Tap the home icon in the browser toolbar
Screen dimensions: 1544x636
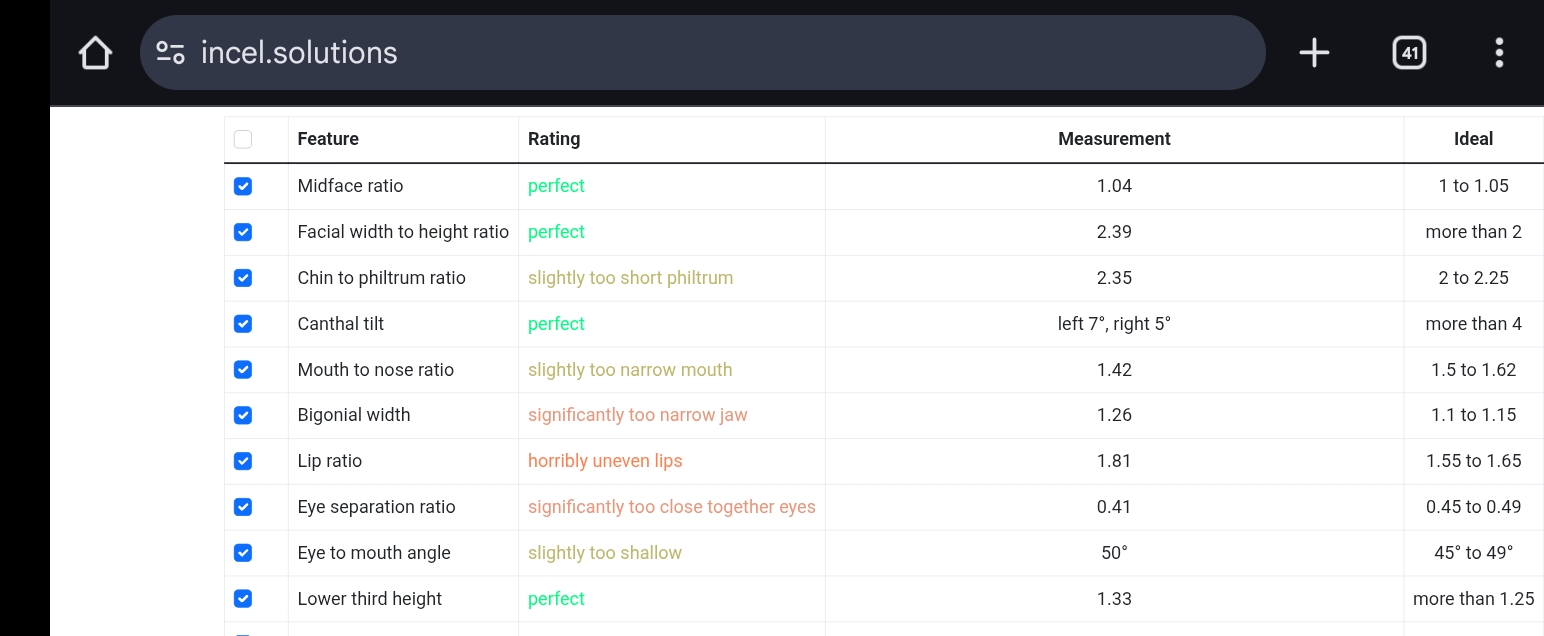95,52
